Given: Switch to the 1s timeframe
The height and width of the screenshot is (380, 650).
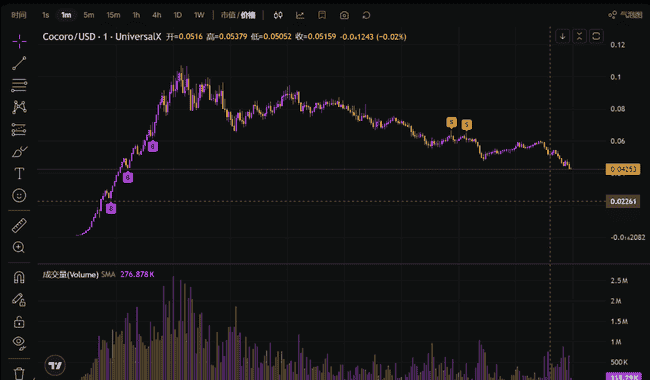Looking at the screenshot, I should pyautogui.click(x=46, y=15).
